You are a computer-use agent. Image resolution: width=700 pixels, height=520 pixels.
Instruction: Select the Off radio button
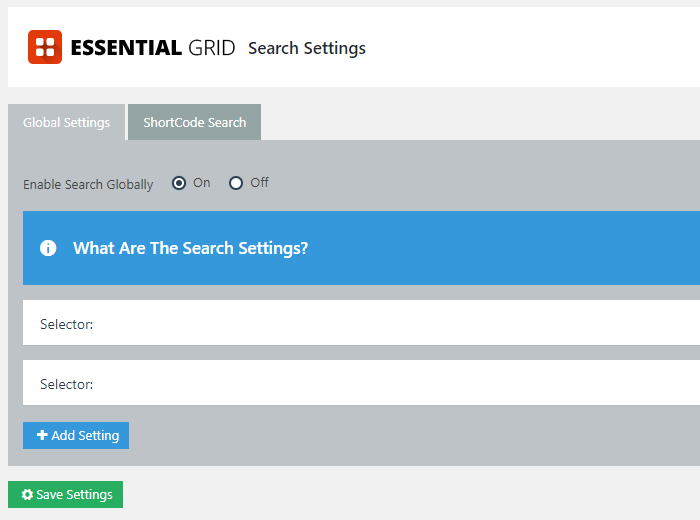236,183
